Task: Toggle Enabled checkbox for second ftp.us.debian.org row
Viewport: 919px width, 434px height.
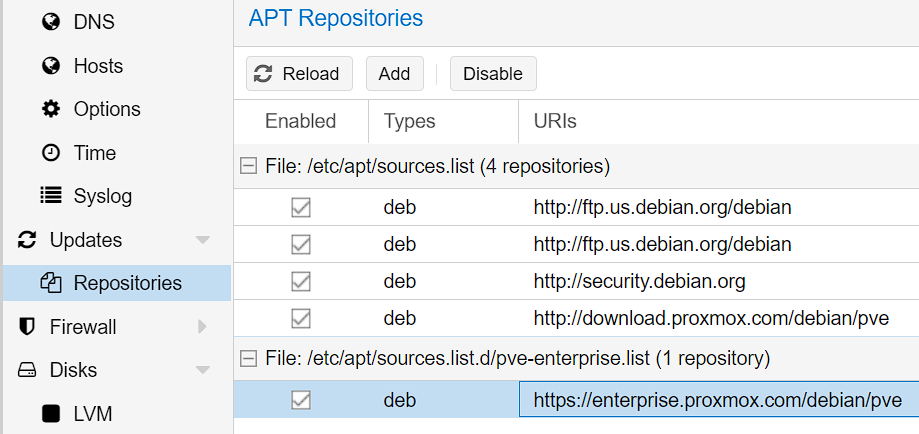Action: pyautogui.click(x=301, y=244)
